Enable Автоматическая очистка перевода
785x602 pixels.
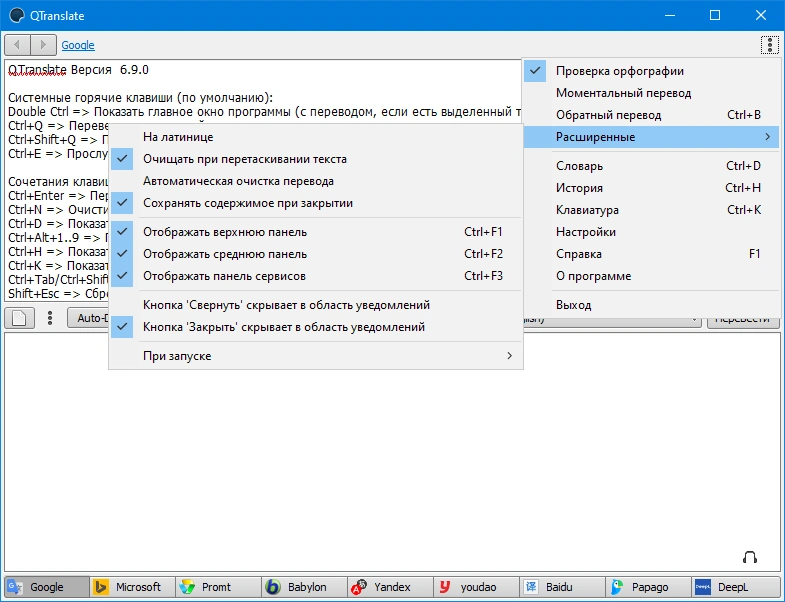[x=316, y=181]
